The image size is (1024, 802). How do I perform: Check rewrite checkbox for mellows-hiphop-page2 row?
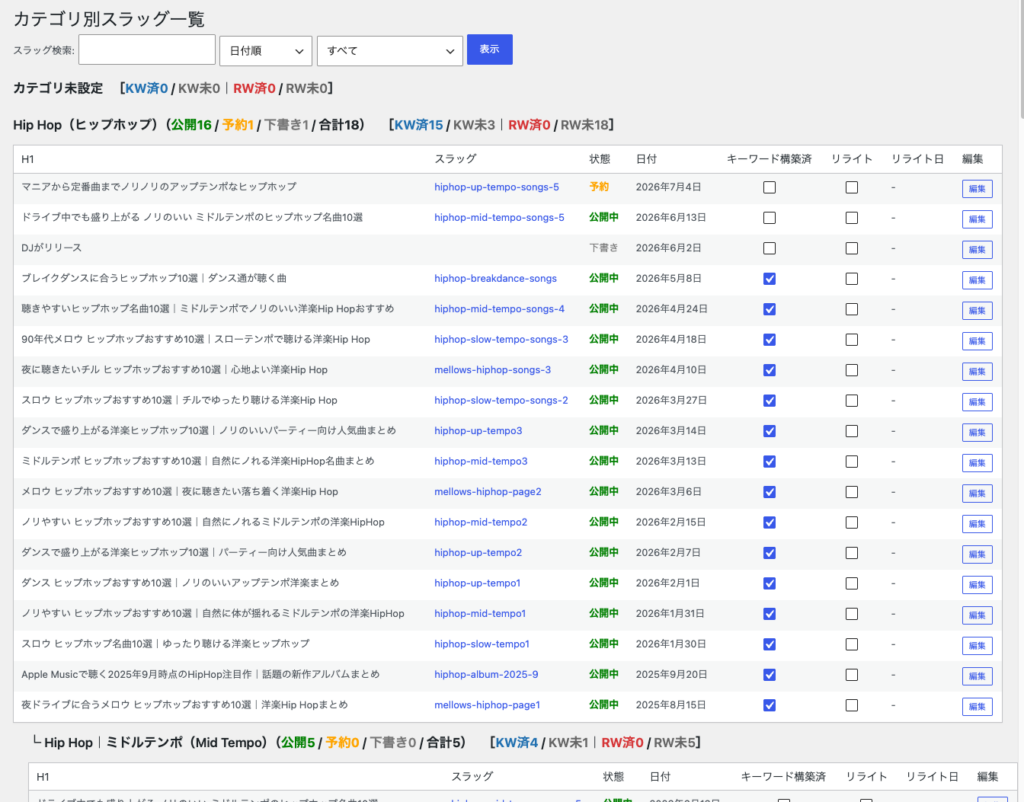point(852,492)
